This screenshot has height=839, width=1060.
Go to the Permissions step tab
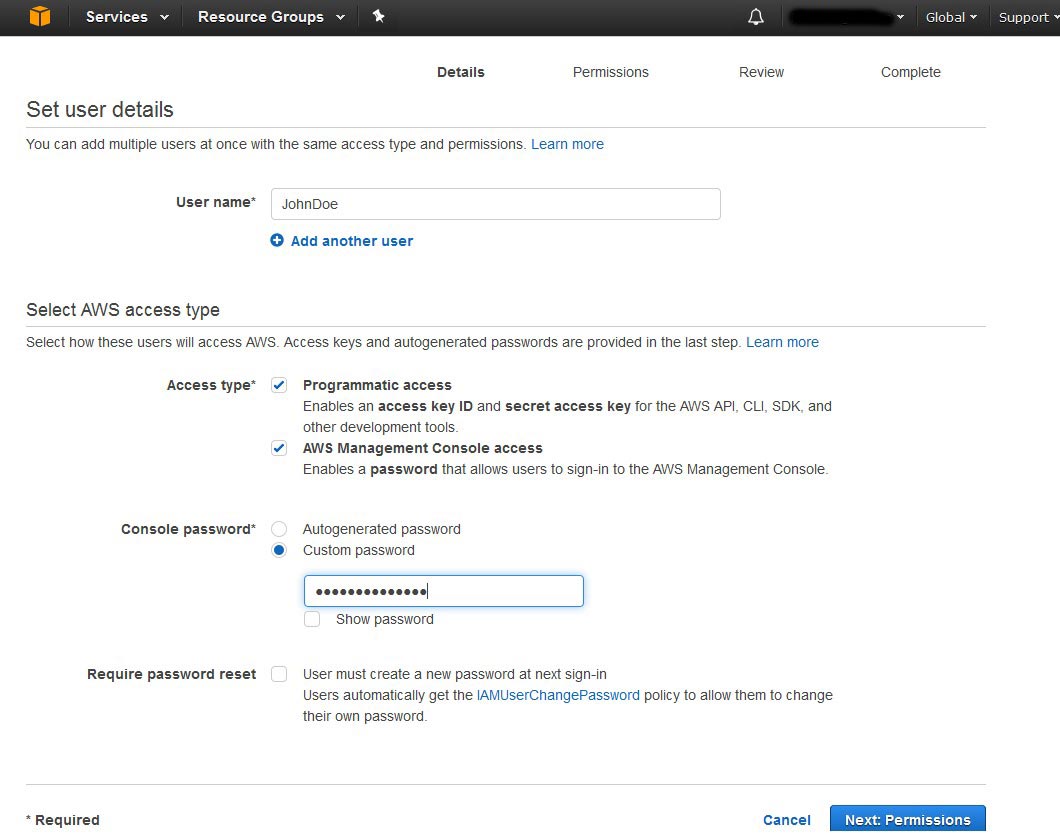(x=610, y=72)
